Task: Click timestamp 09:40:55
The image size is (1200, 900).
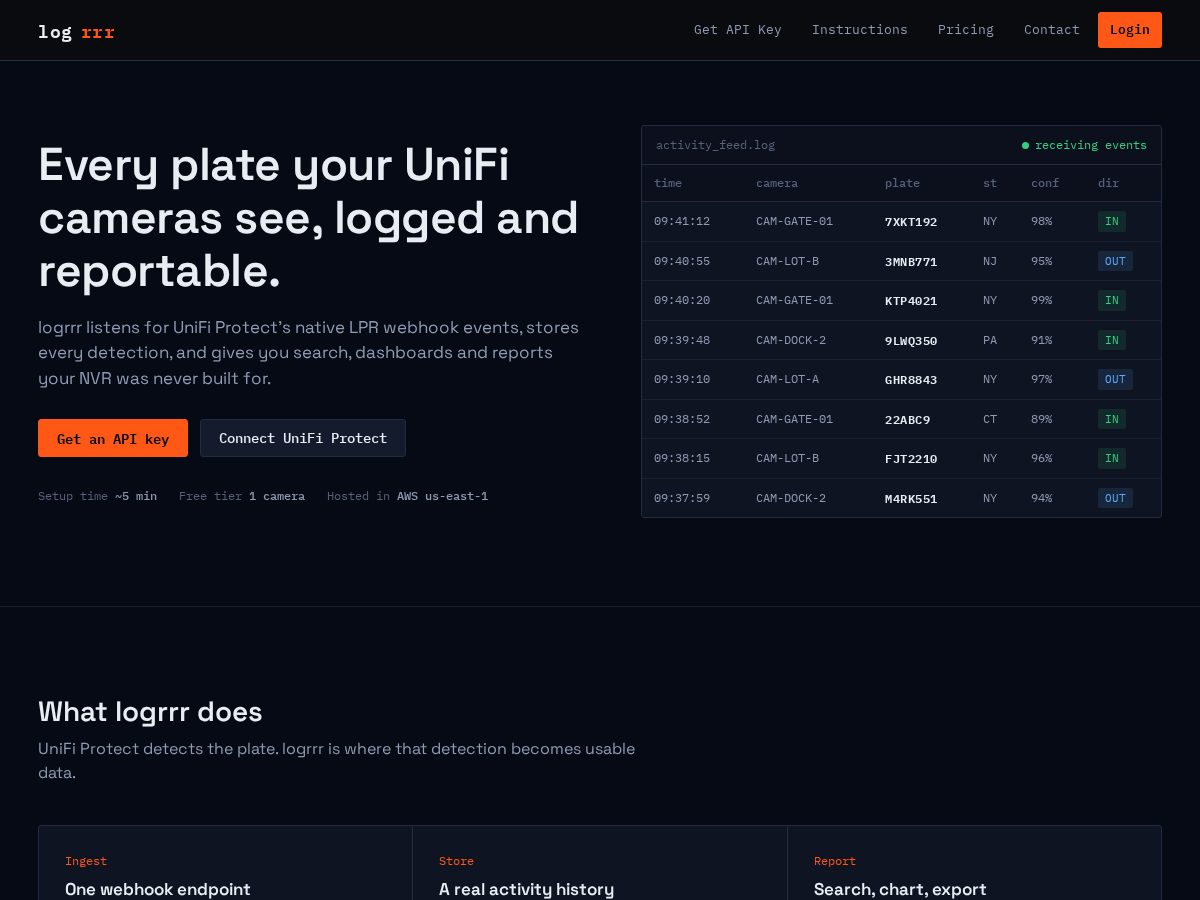Action: tap(682, 261)
